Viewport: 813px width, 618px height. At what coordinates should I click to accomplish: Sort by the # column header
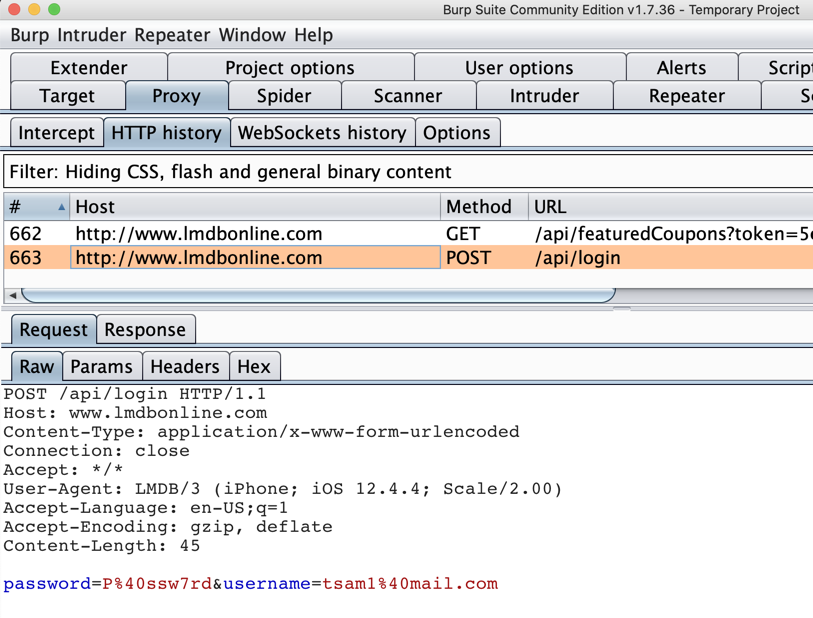[37, 207]
